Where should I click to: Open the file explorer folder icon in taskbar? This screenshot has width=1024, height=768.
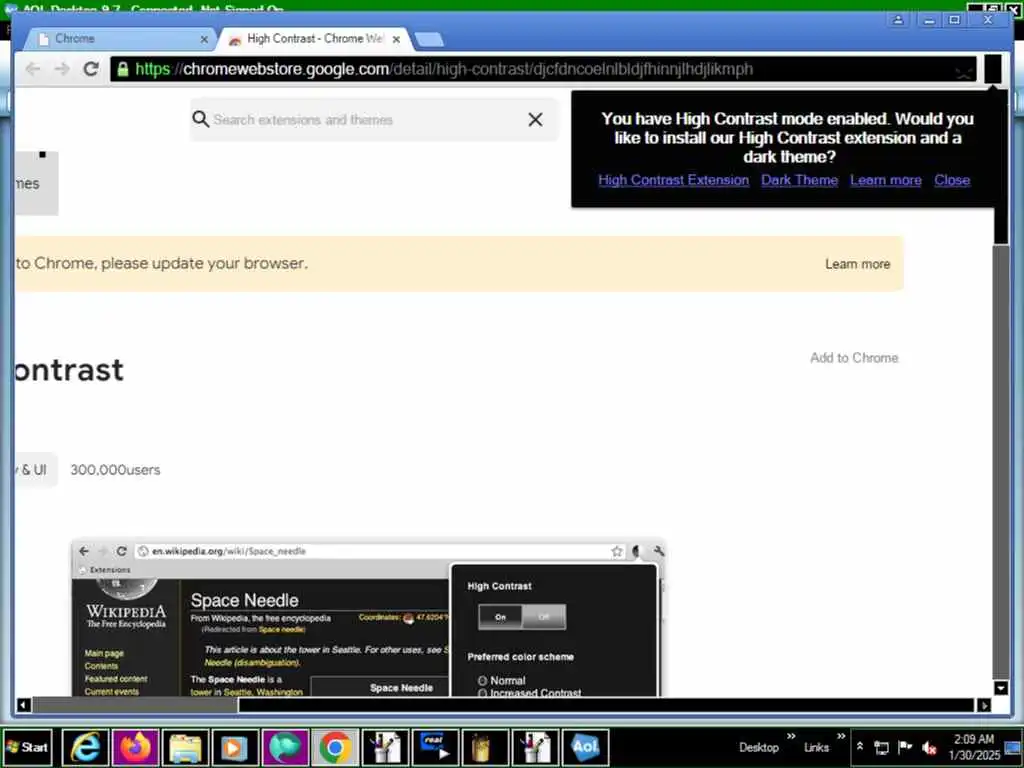(x=185, y=747)
